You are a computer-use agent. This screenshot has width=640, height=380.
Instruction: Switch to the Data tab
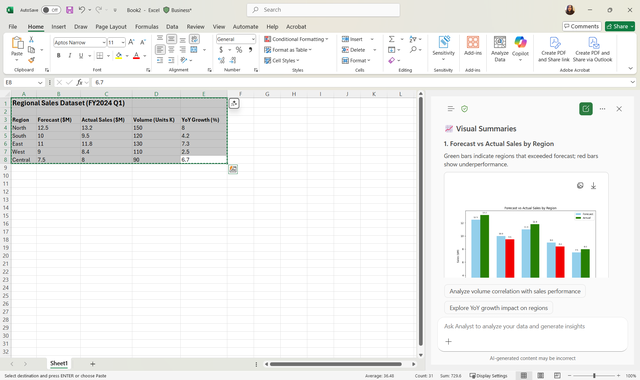172,27
